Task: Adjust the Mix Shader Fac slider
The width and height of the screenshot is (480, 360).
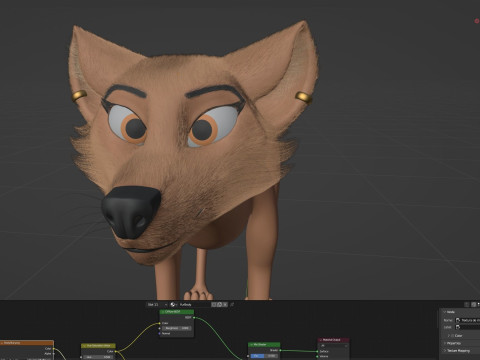Action: coord(264,356)
